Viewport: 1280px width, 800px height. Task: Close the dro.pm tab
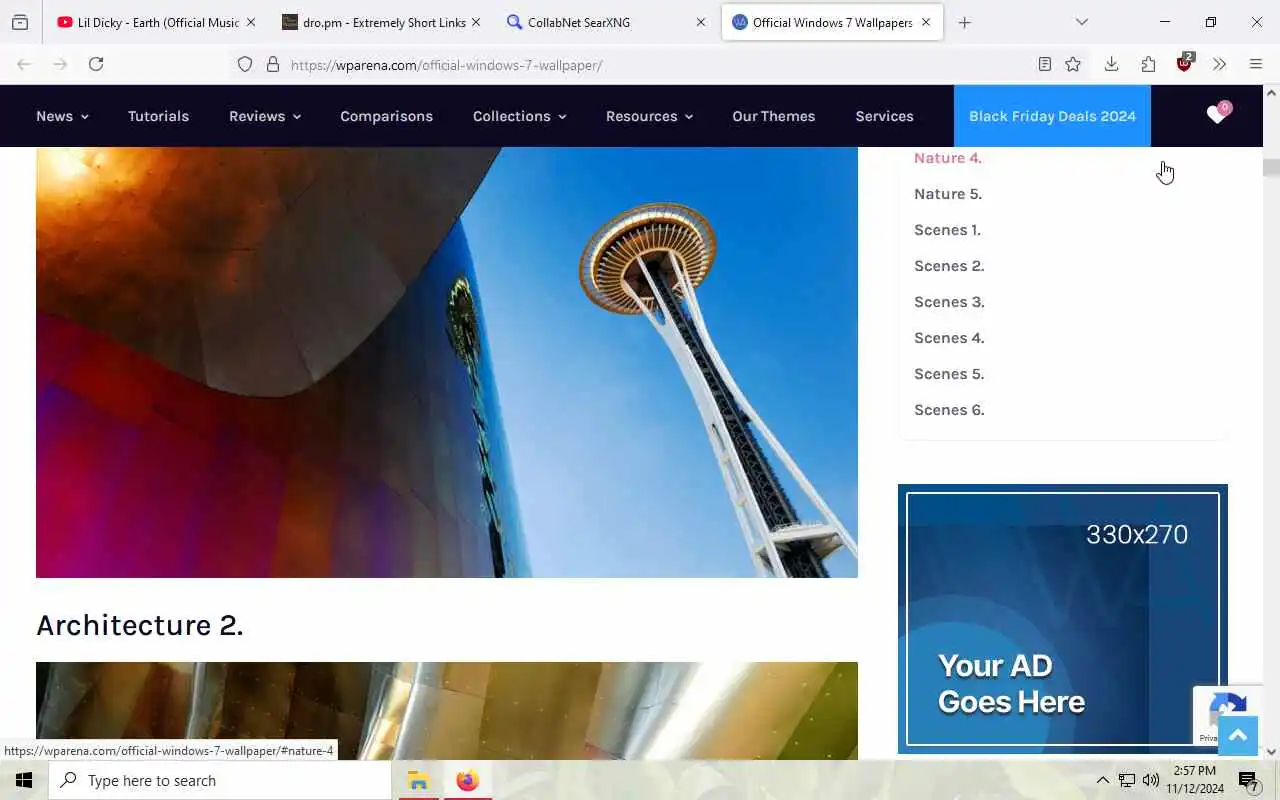click(476, 22)
